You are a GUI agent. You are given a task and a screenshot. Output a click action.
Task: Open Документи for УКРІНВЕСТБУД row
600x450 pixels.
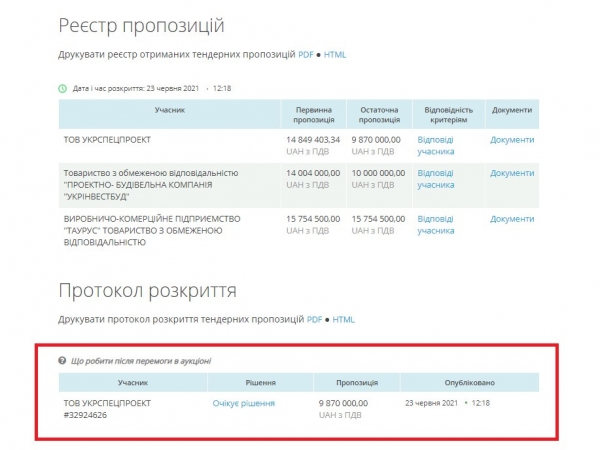click(x=512, y=173)
